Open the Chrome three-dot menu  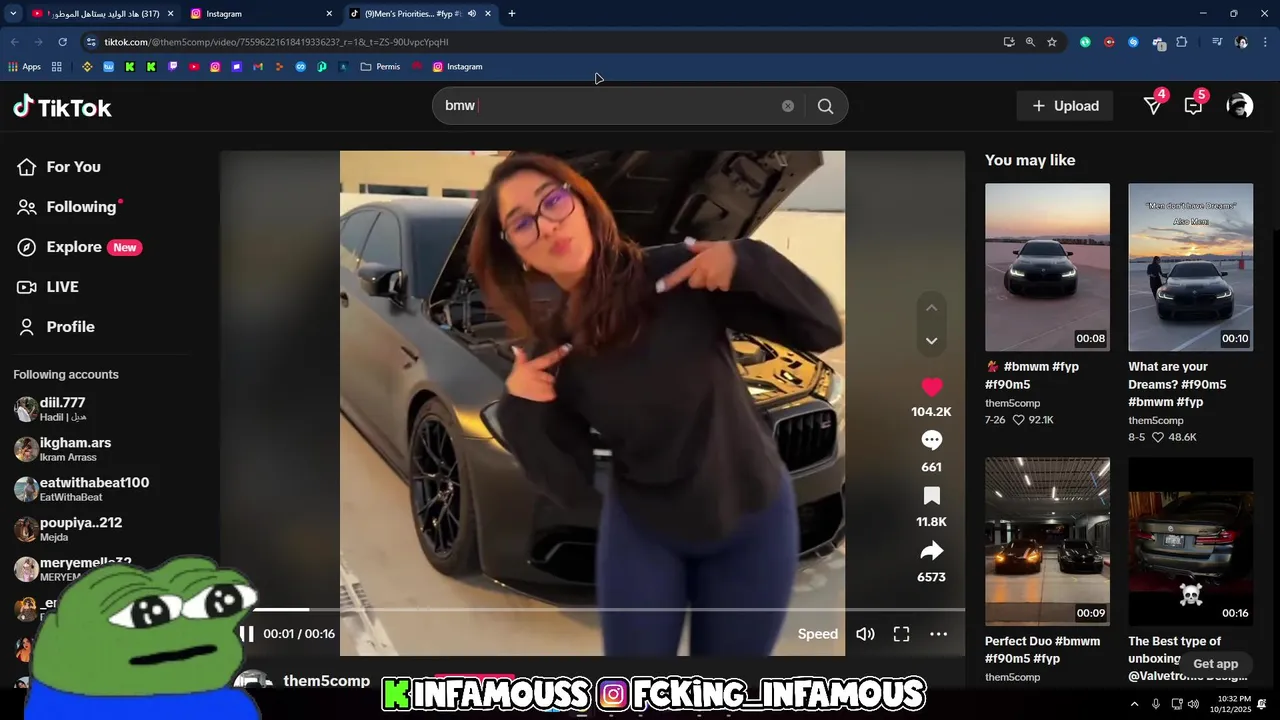click(1266, 42)
